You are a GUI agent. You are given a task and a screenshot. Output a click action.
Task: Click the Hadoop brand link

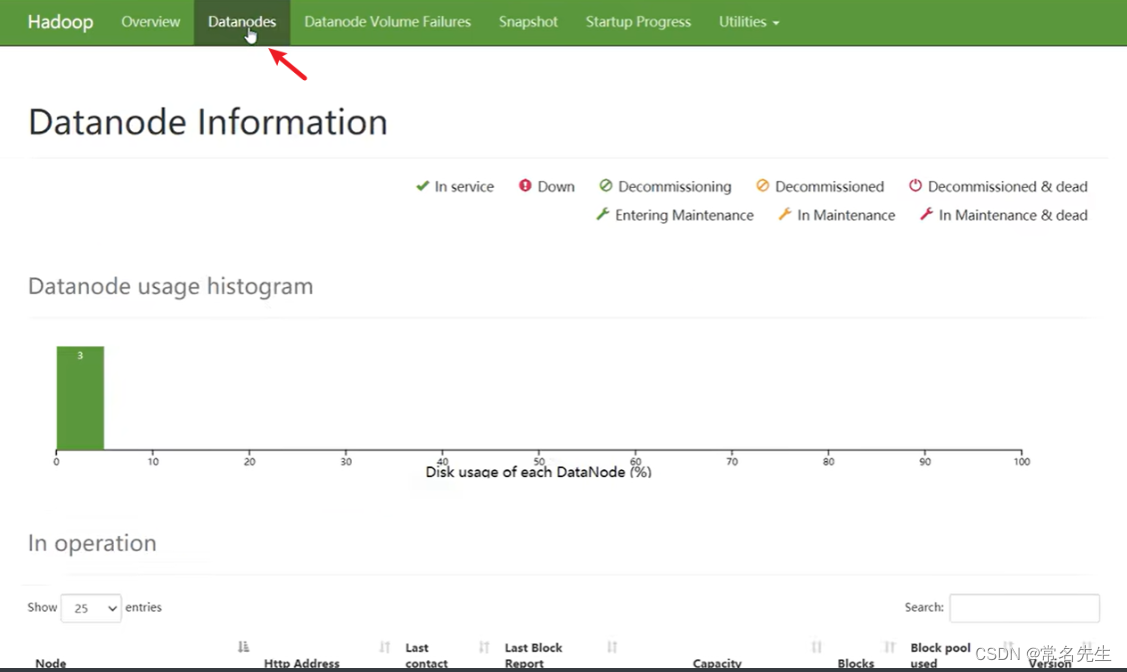click(x=60, y=22)
